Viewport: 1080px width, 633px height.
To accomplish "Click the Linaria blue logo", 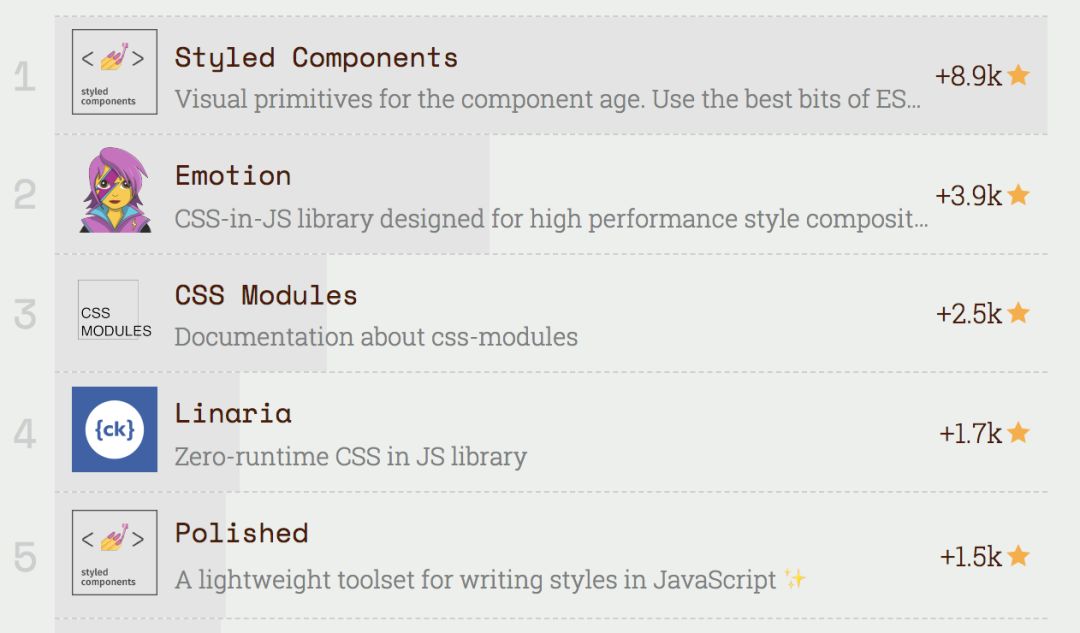I will pos(114,429).
